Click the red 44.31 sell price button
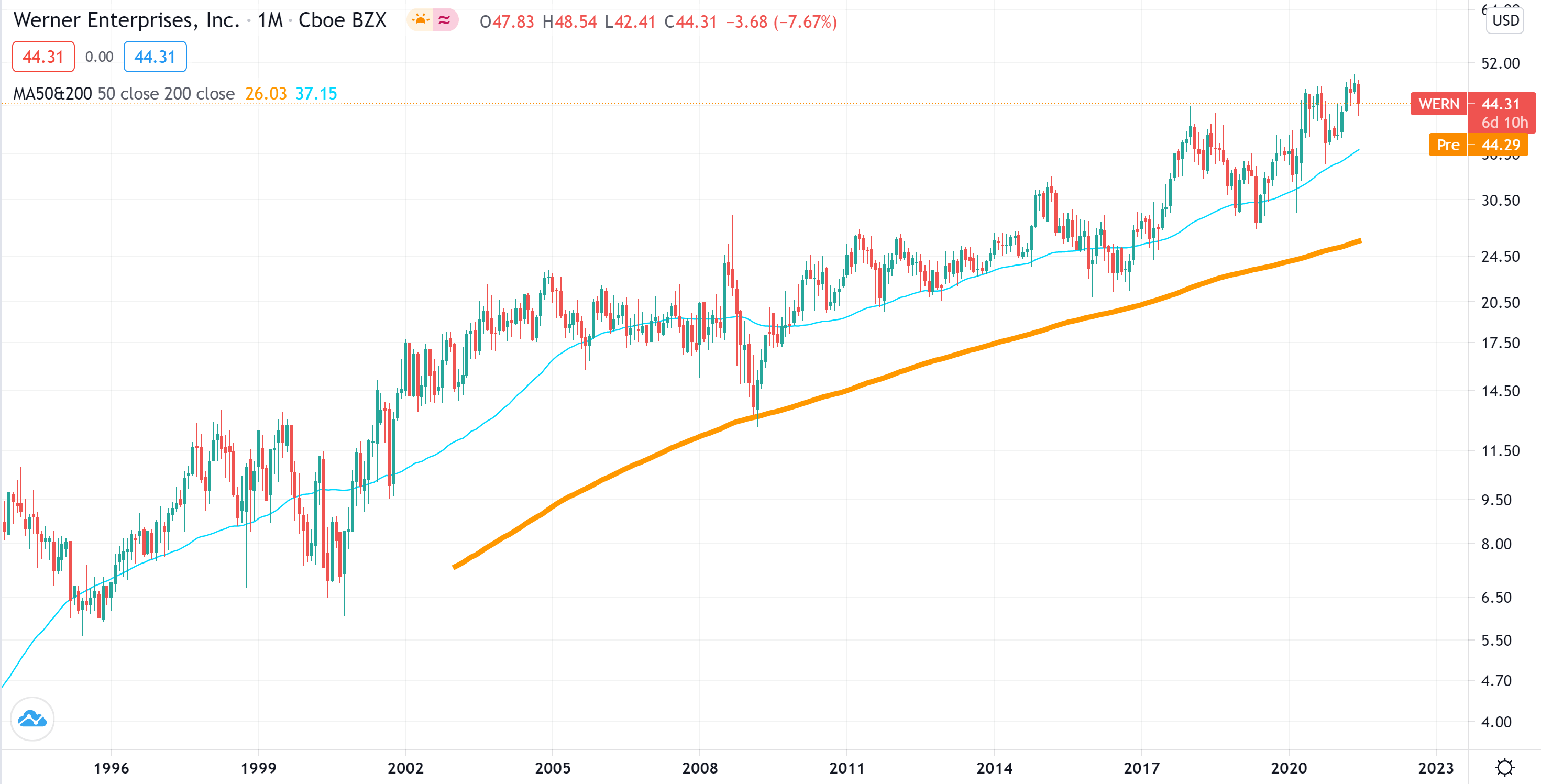The width and height of the screenshot is (1541, 784). [43, 57]
